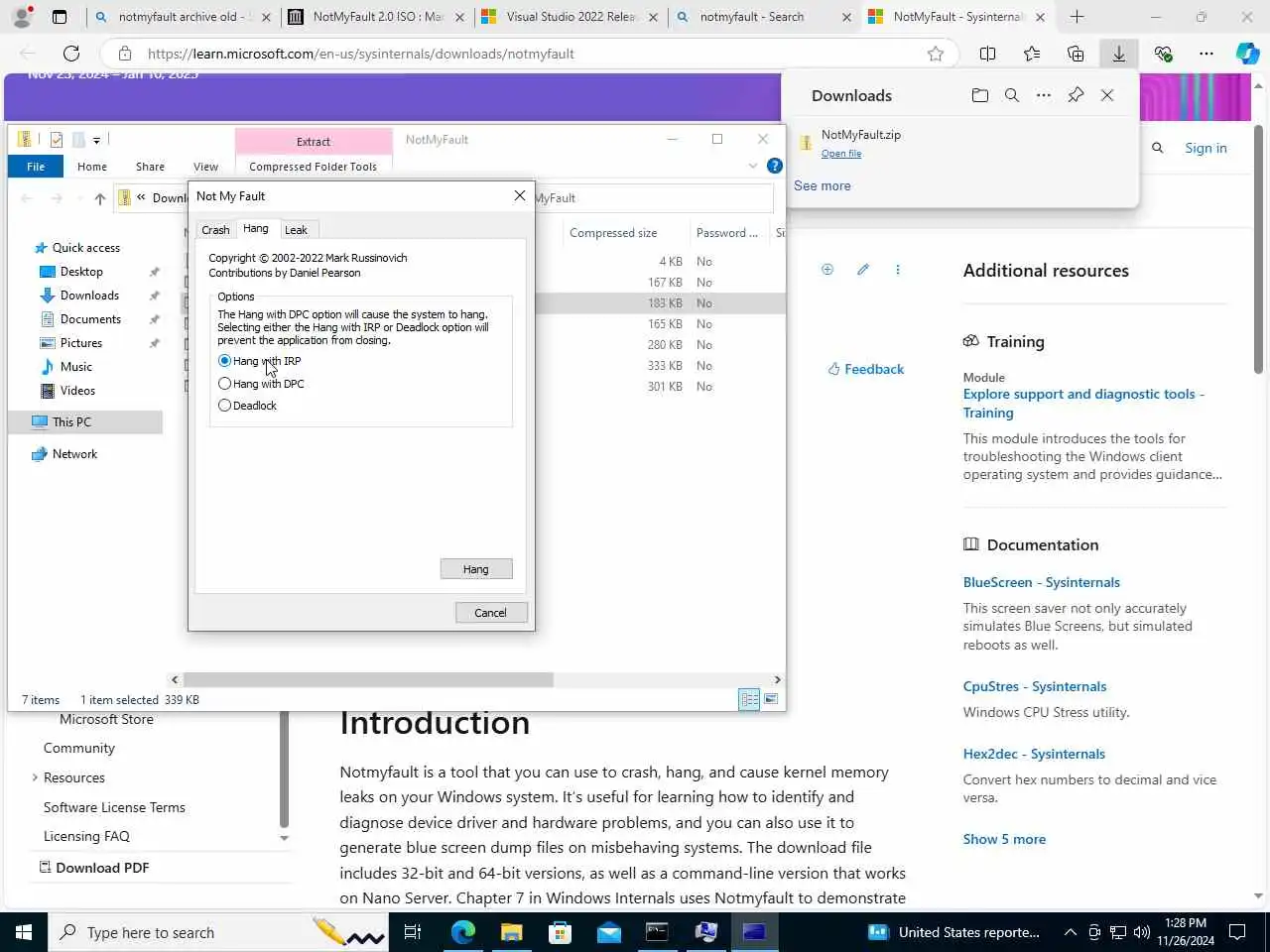This screenshot has width=1270, height=952.
Task: Cancel the Not My Fault dialog
Action: (491, 613)
